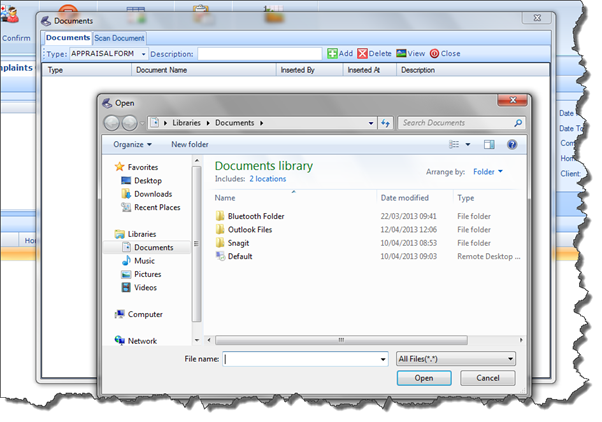The width and height of the screenshot is (602, 422).
Task: Click the View picture icon in Documents toolbar
Action: click(401, 53)
